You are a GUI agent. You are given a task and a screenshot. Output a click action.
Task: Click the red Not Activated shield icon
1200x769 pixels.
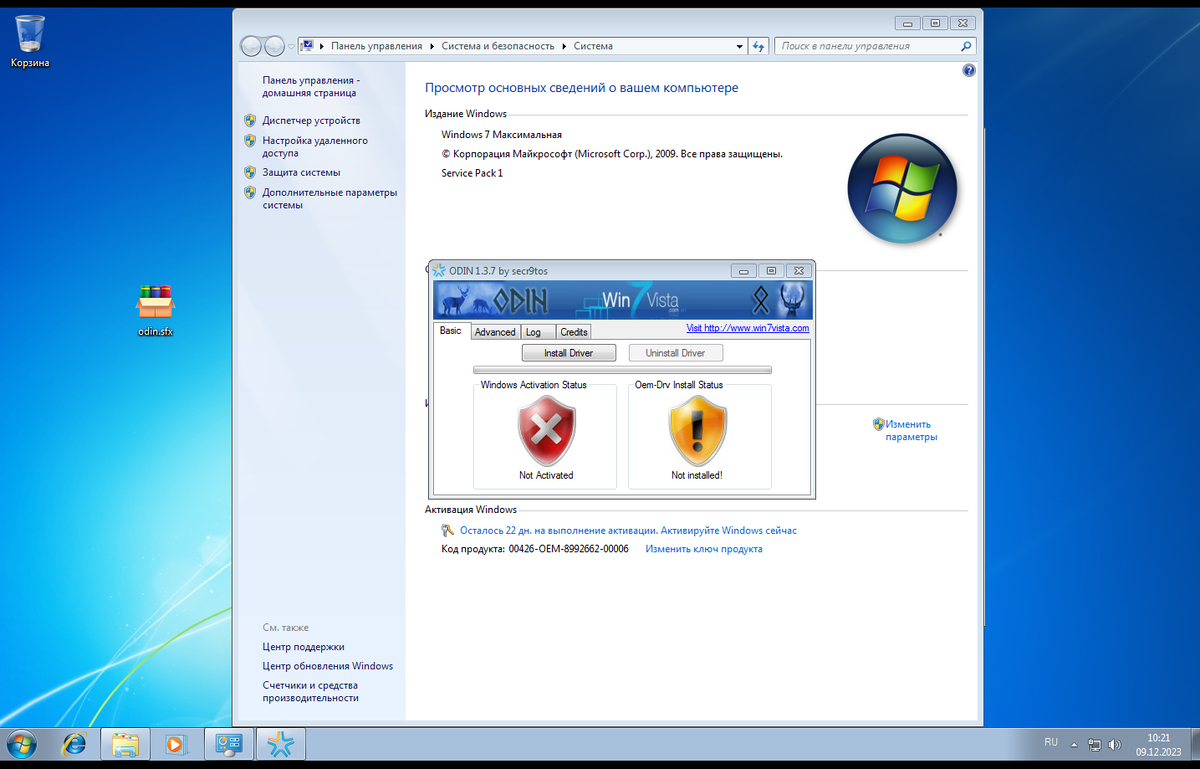546,430
